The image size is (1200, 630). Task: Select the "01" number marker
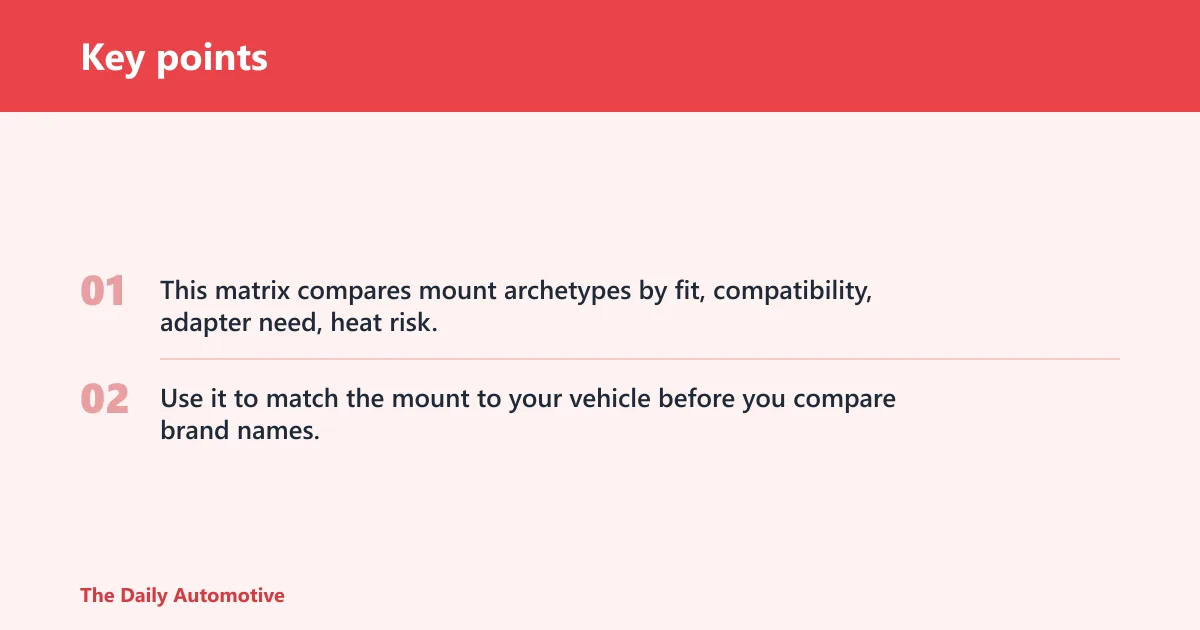[103, 292]
